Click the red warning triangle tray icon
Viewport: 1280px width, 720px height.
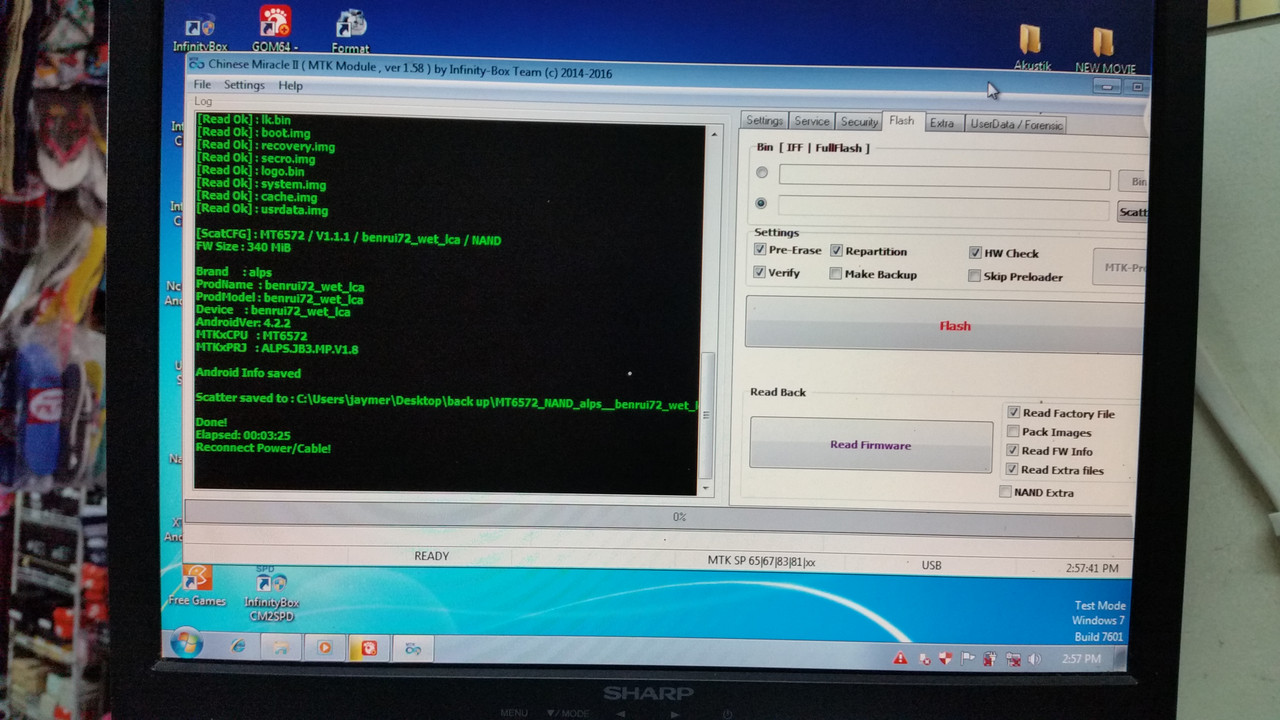(x=900, y=658)
